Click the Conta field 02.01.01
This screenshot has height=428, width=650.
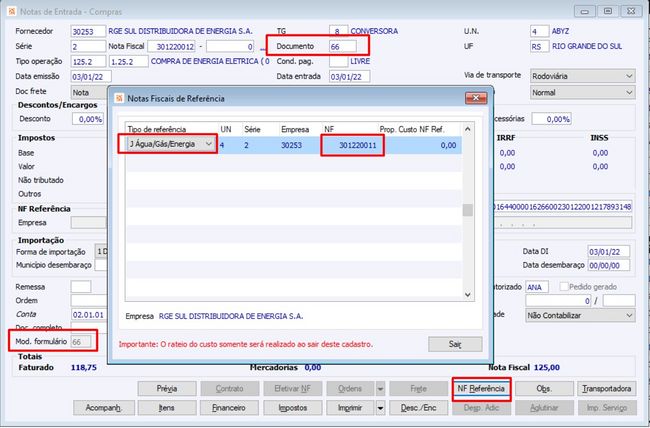tap(89, 315)
